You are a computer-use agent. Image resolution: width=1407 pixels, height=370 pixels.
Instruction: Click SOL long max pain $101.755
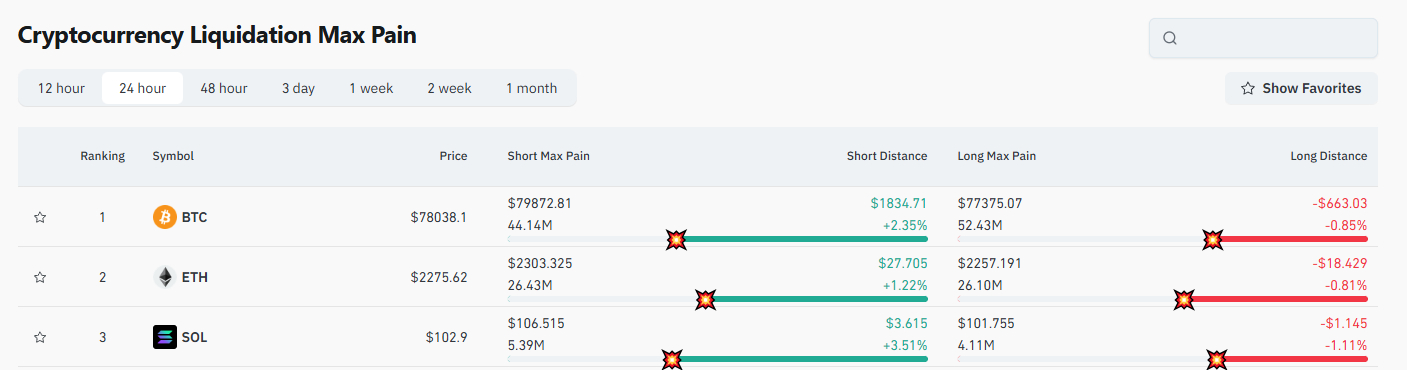tap(986, 323)
